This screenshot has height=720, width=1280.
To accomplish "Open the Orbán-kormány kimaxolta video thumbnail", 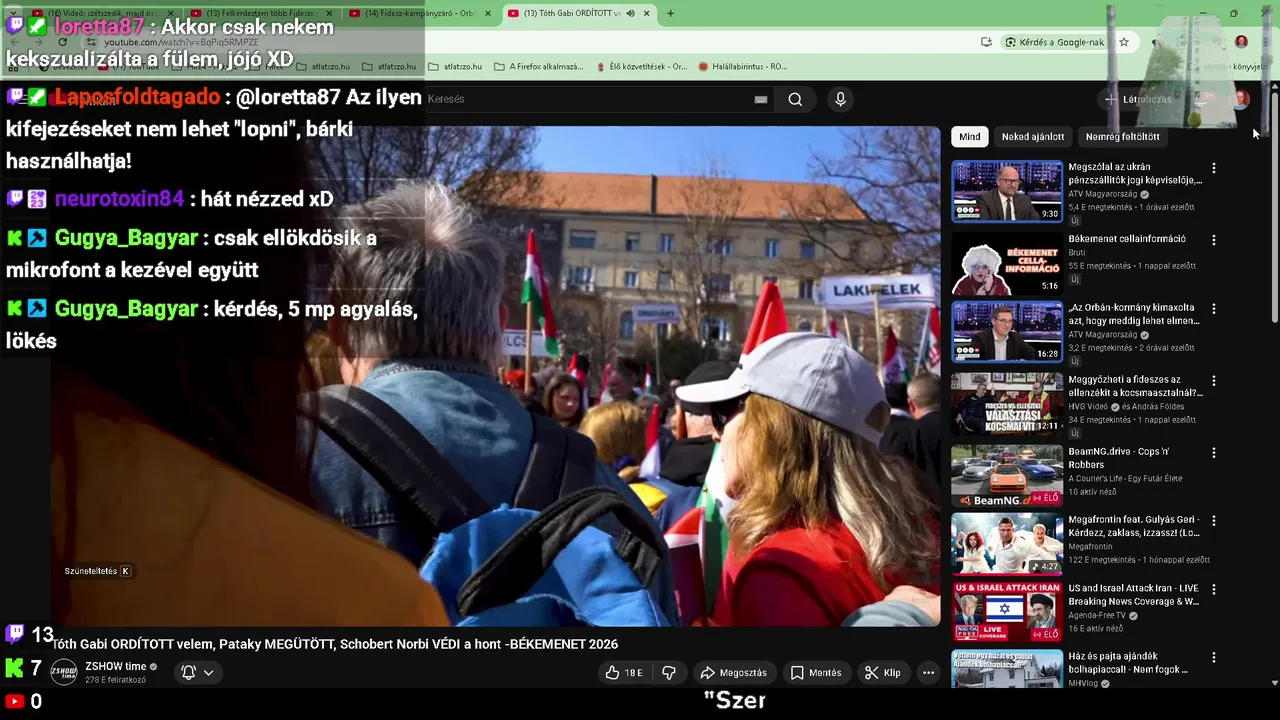I will [x=1007, y=332].
